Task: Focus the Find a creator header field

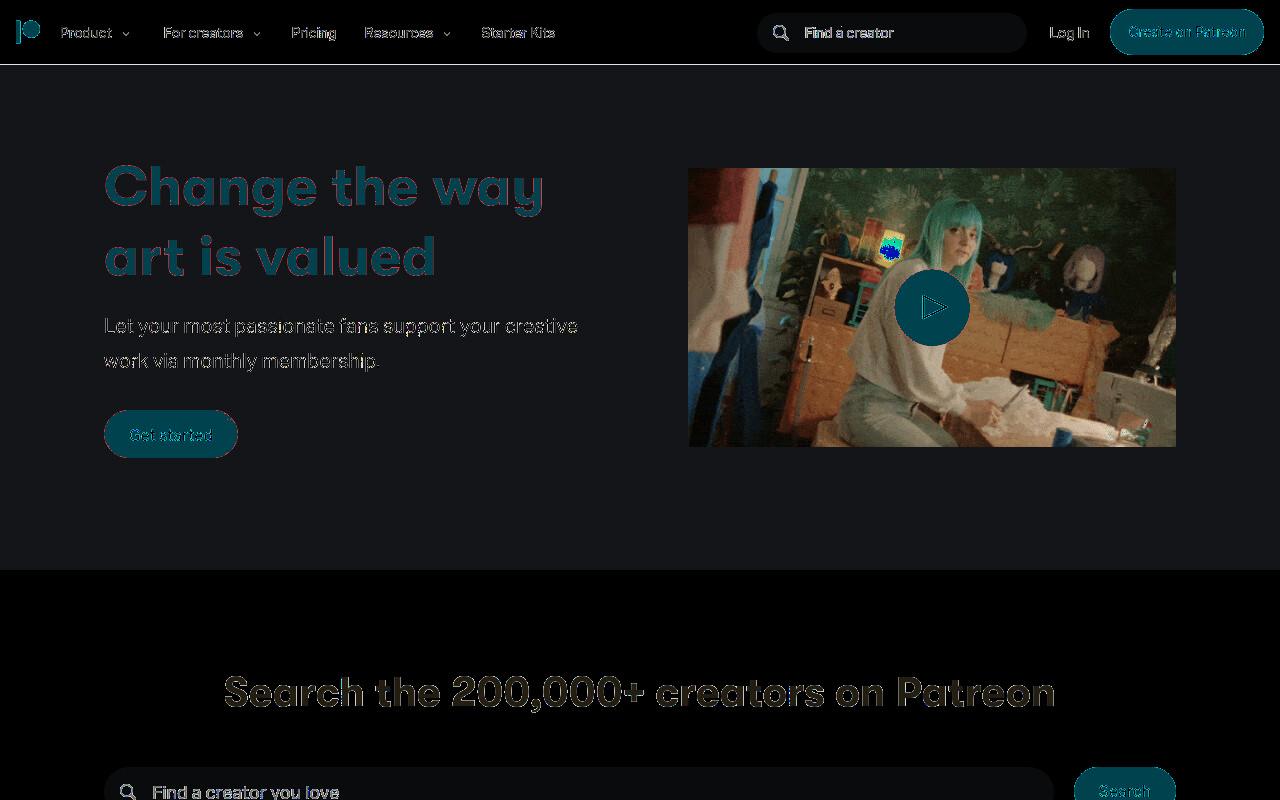Action: [x=892, y=33]
